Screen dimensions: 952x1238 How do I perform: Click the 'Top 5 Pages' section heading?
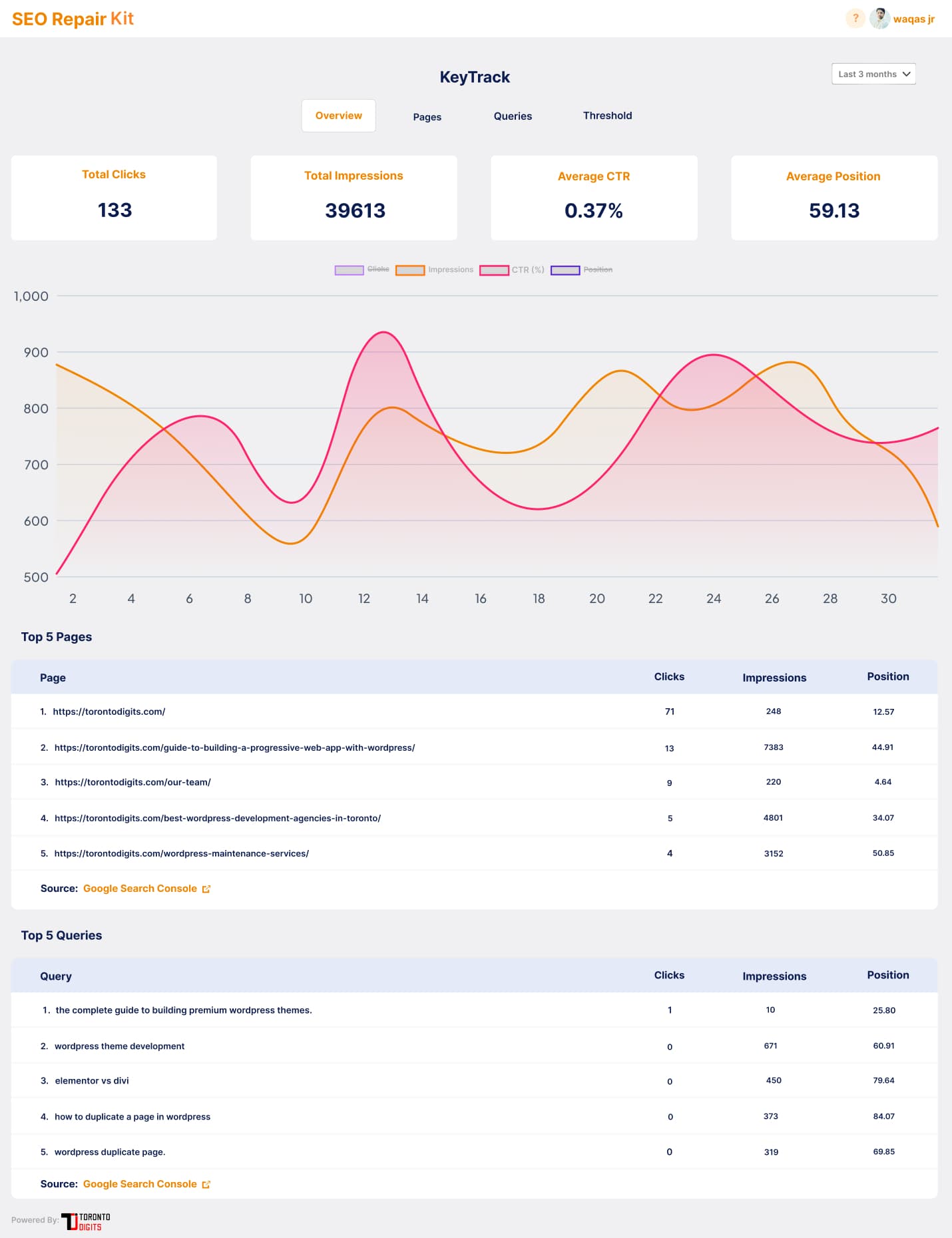[57, 637]
